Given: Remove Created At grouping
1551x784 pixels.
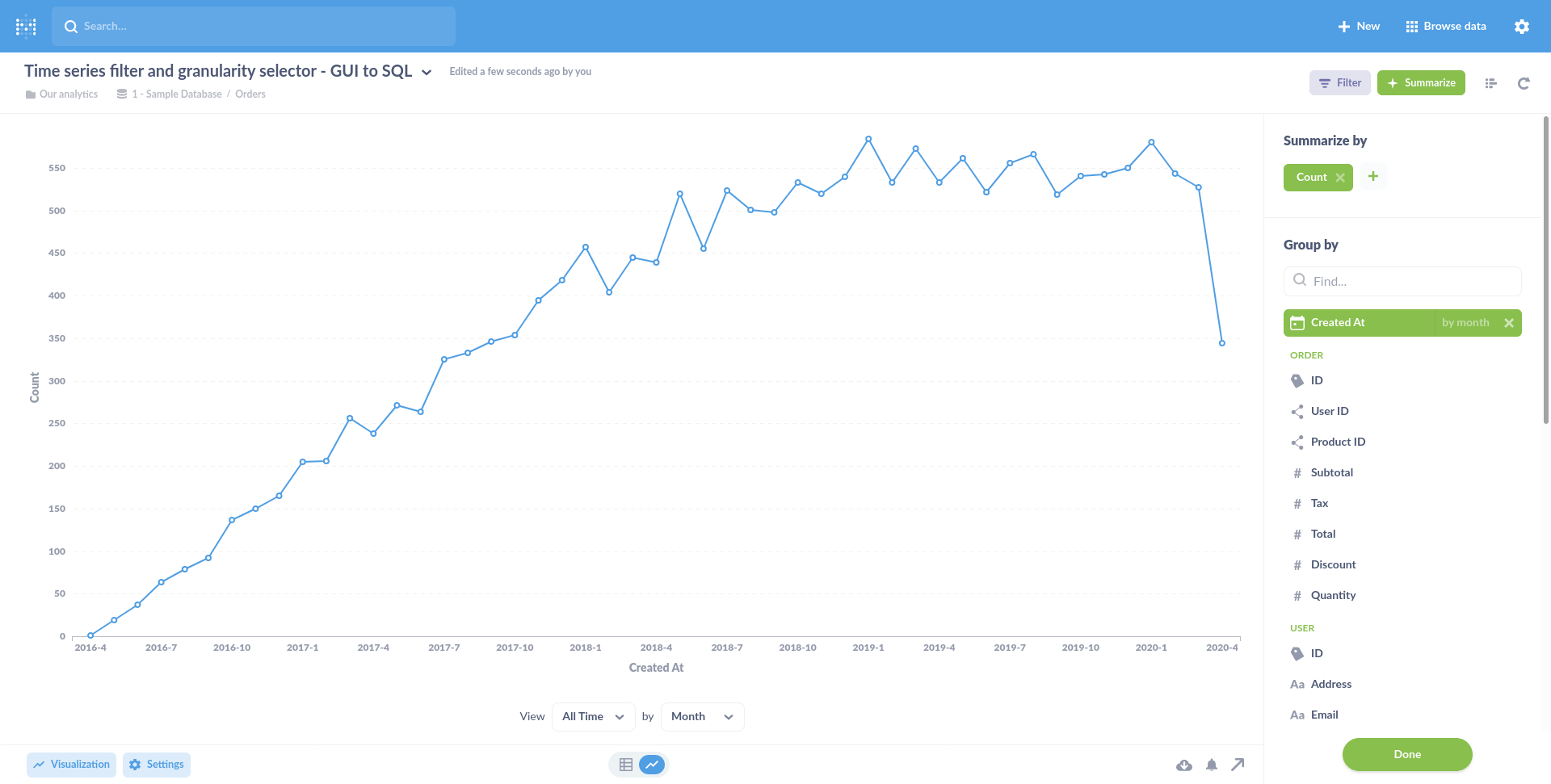Looking at the screenshot, I should tap(1509, 323).
